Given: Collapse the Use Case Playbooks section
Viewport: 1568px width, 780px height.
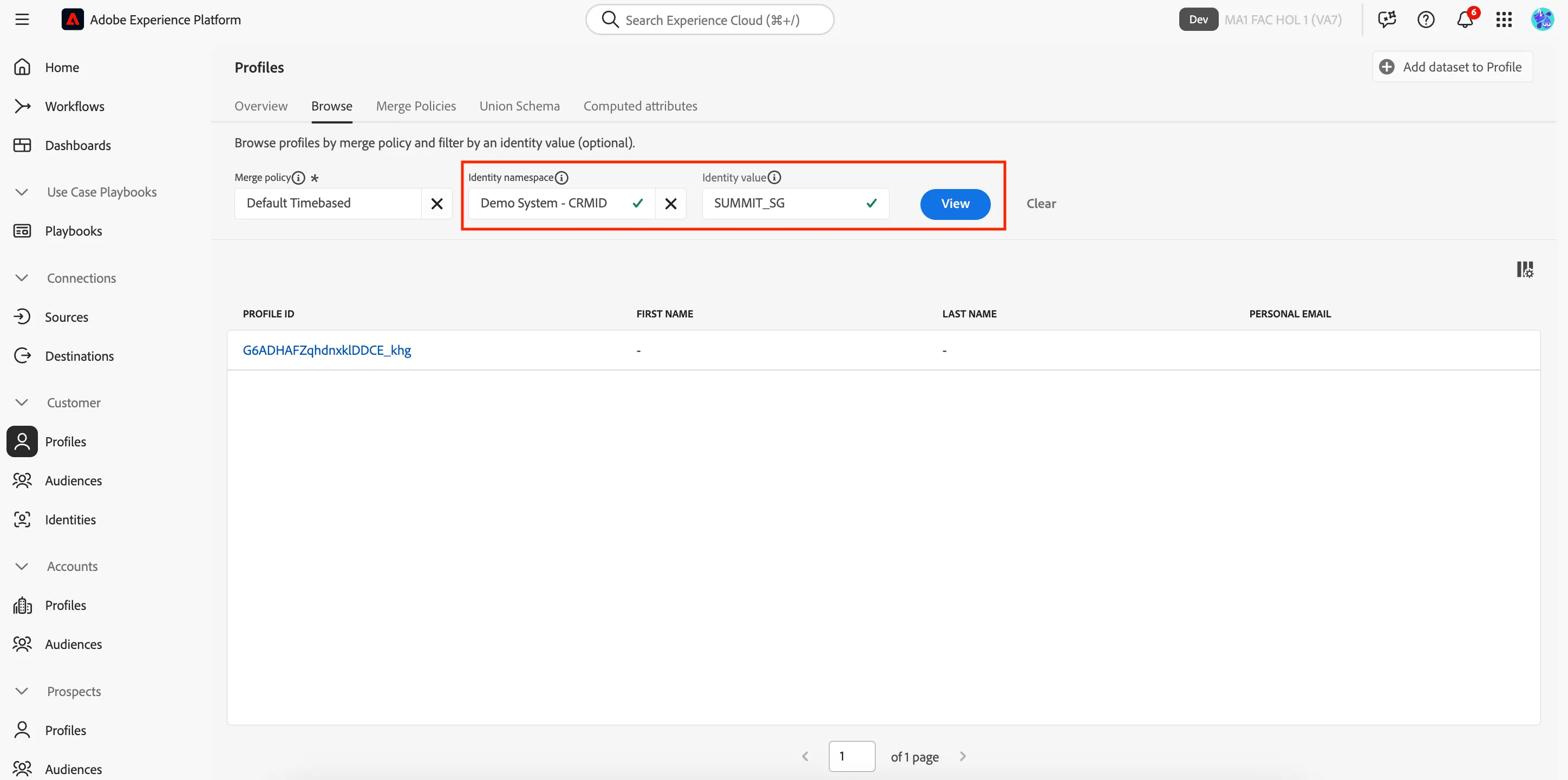Looking at the screenshot, I should pos(22,192).
